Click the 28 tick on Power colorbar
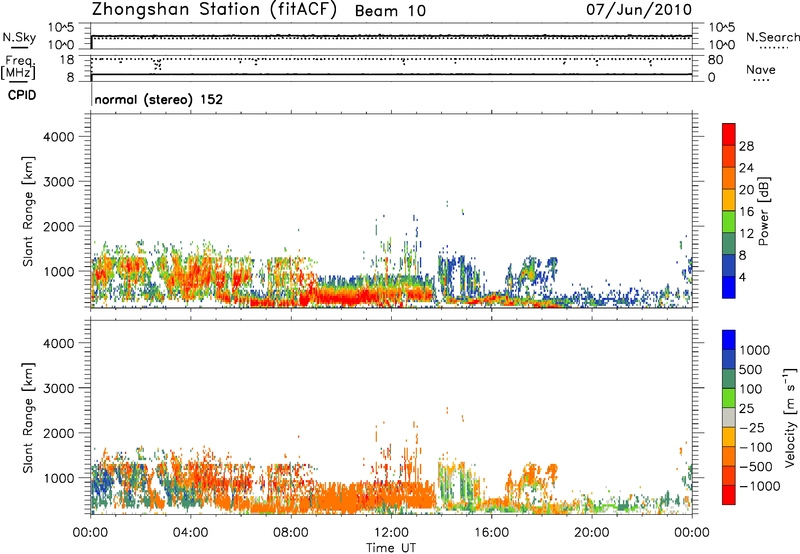The width and height of the screenshot is (800, 554). pos(746,146)
